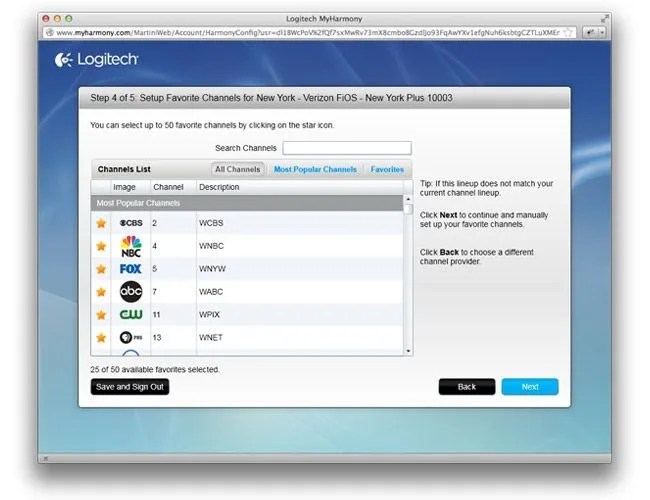Select the WNBC description text
The width and height of the screenshot is (650, 500).
[x=211, y=246]
